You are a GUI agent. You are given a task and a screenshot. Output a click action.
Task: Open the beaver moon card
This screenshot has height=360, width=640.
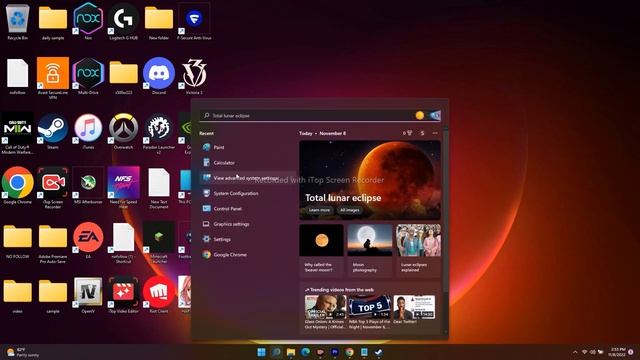pos(321,250)
